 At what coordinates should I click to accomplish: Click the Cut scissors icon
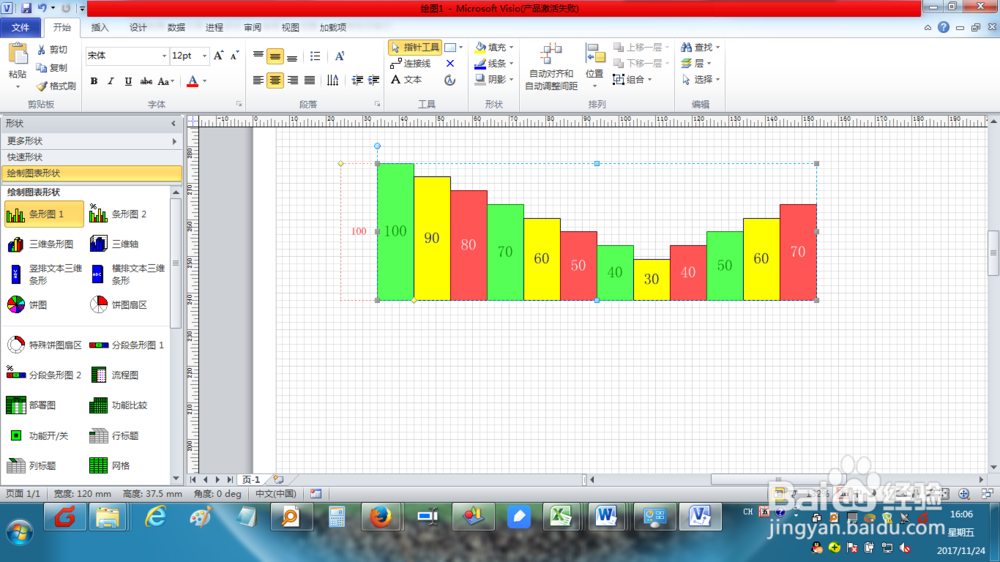(x=41, y=50)
